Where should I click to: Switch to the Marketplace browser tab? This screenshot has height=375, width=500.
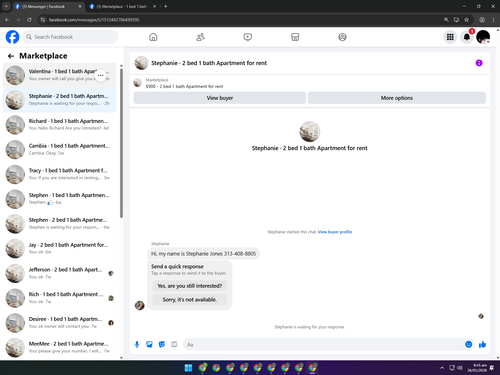pos(122,6)
